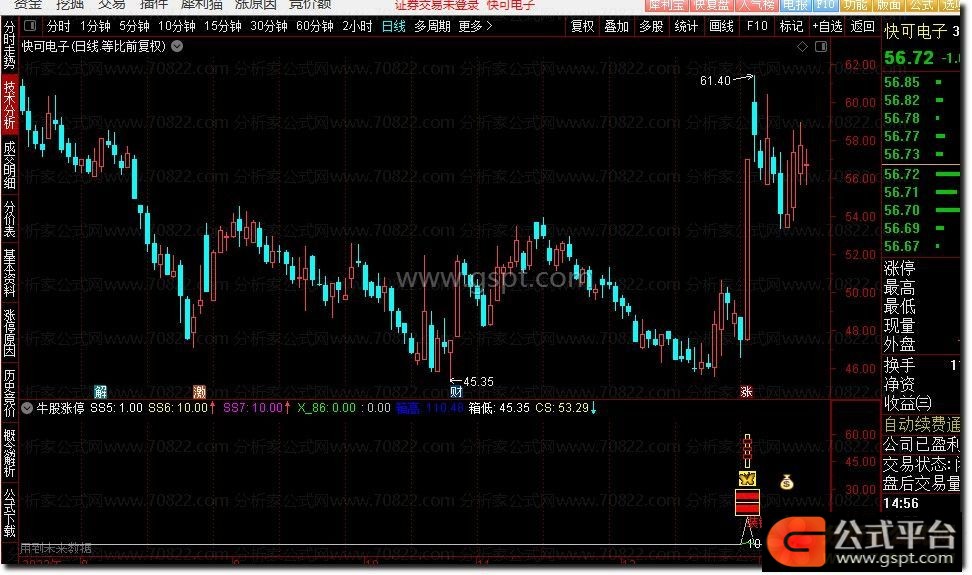
Task: Select 公式下载 in the left sidebar
Action: tap(9, 513)
